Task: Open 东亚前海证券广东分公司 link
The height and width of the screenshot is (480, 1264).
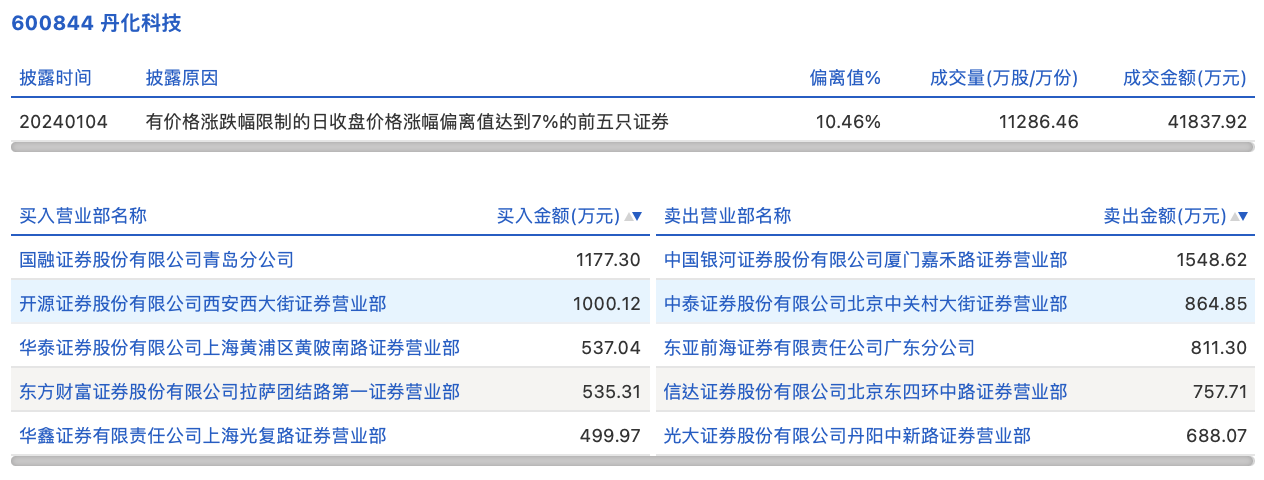Action: [x=820, y=348]
